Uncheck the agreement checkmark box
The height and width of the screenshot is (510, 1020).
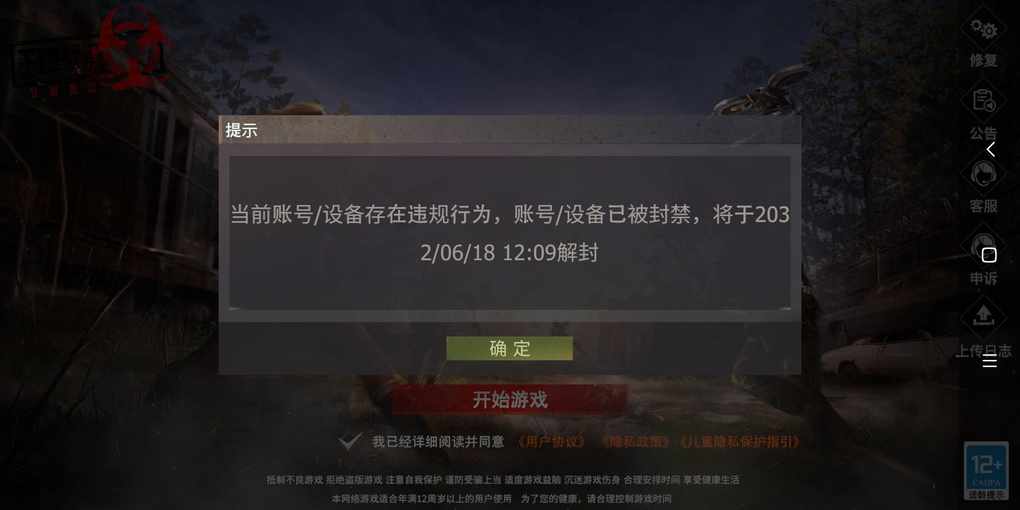coord(349,441)
